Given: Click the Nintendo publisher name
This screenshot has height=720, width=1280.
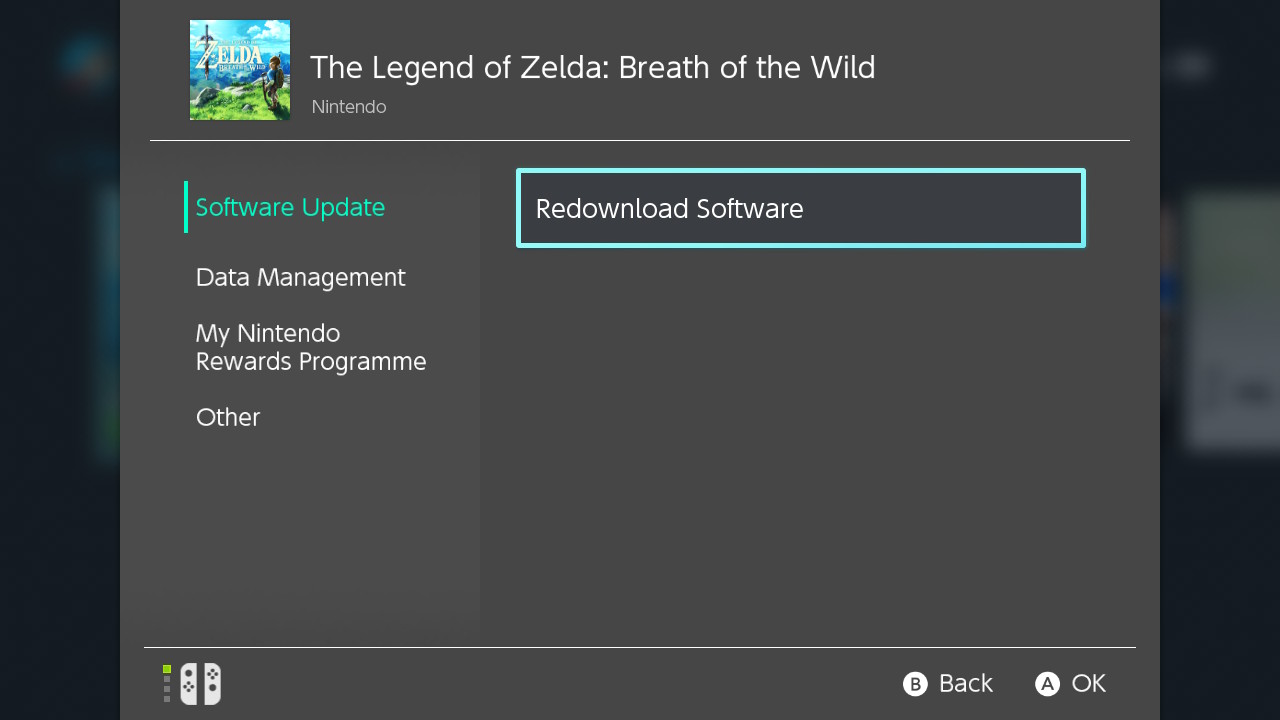Looking at the screenshot, I should pyautogui.click(x=349, y=107).
